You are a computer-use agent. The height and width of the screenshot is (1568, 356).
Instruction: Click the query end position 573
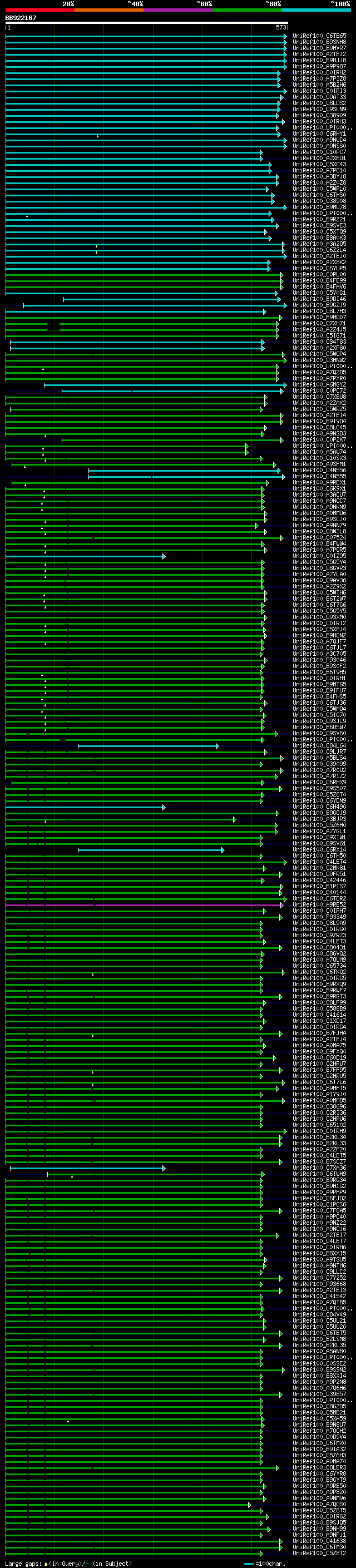[281, 28]
